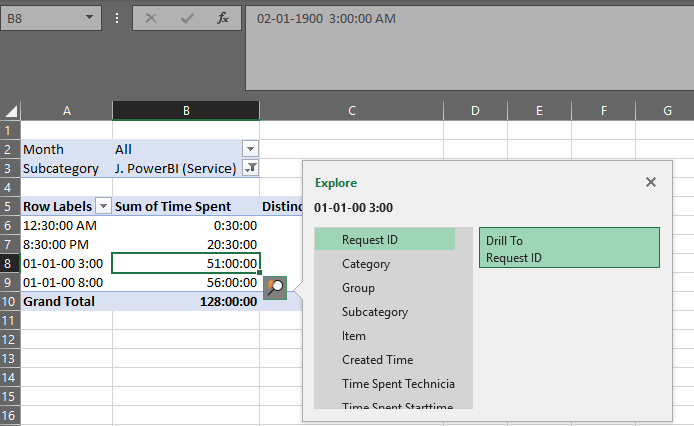Click the formula bar Cancel X icon
The height and width of the screenshot is (426, 694).
click(151, 18)
